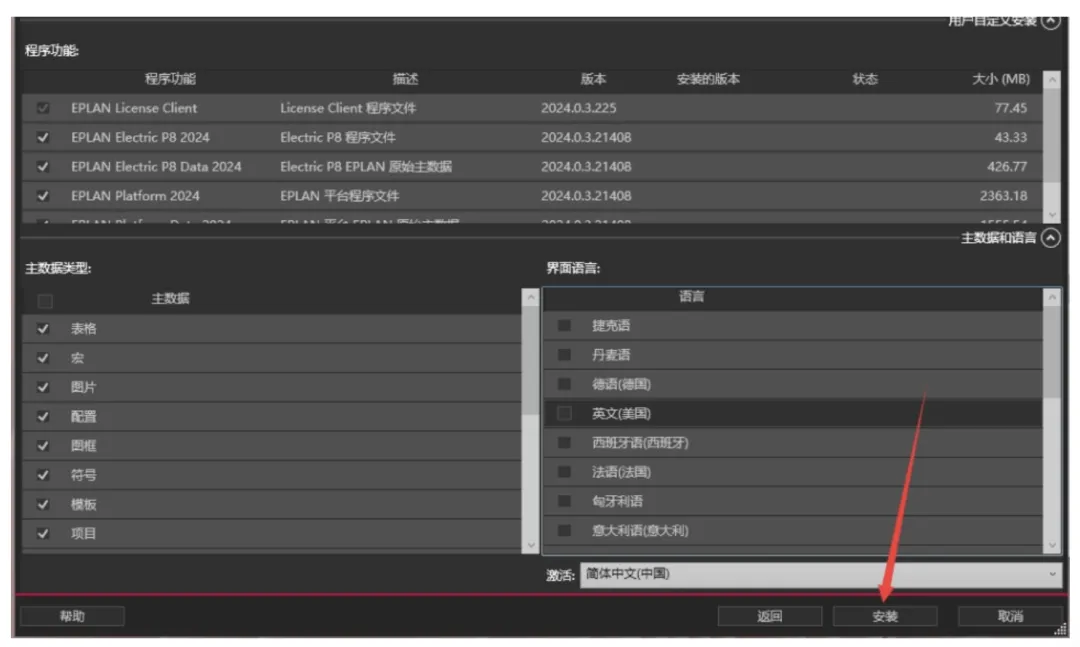Check the 丹麦语 language checkbox
This screenshot has width=1080, height=647.
point(564,355)
